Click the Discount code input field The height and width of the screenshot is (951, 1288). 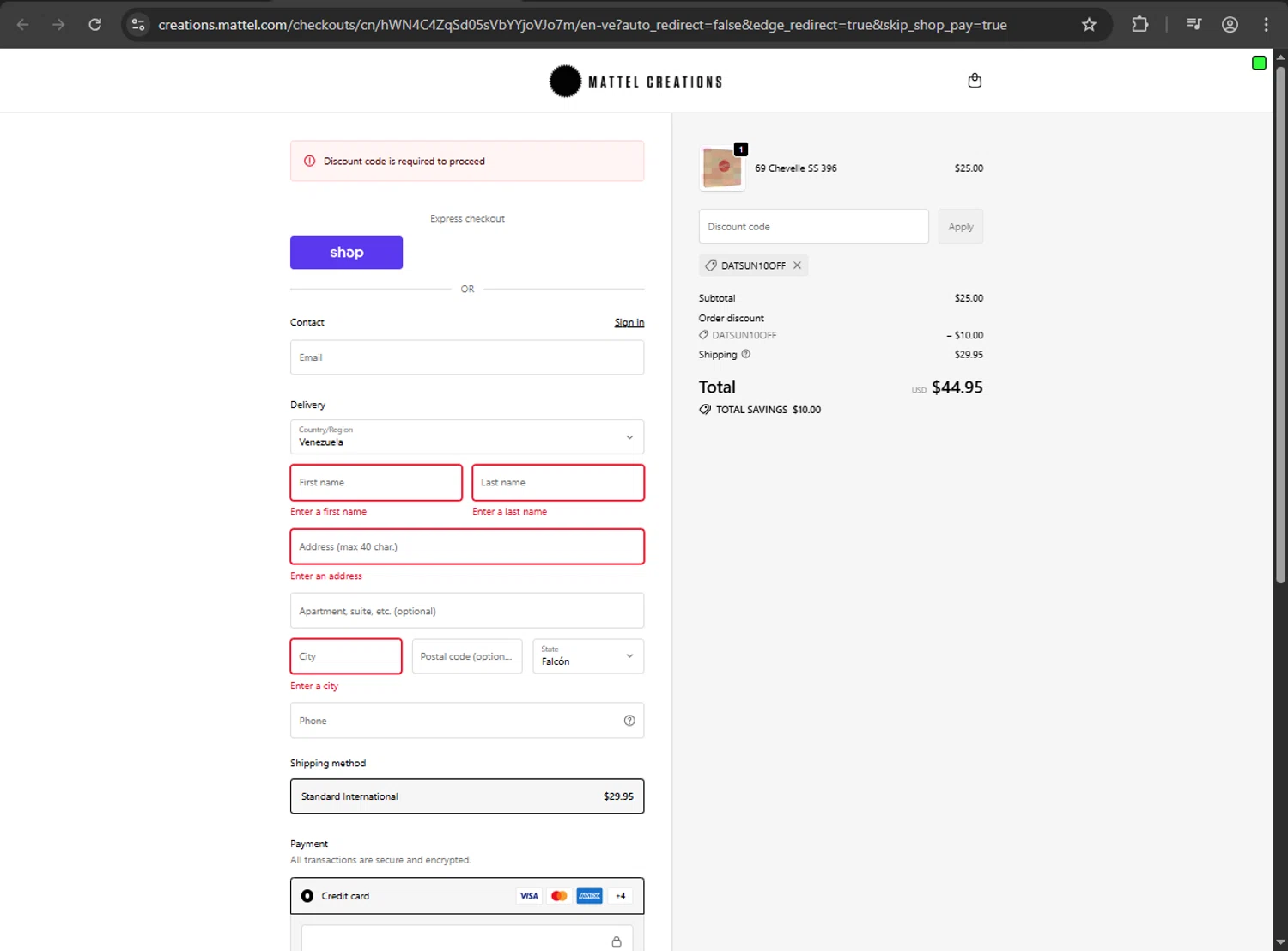click(813, 227)
